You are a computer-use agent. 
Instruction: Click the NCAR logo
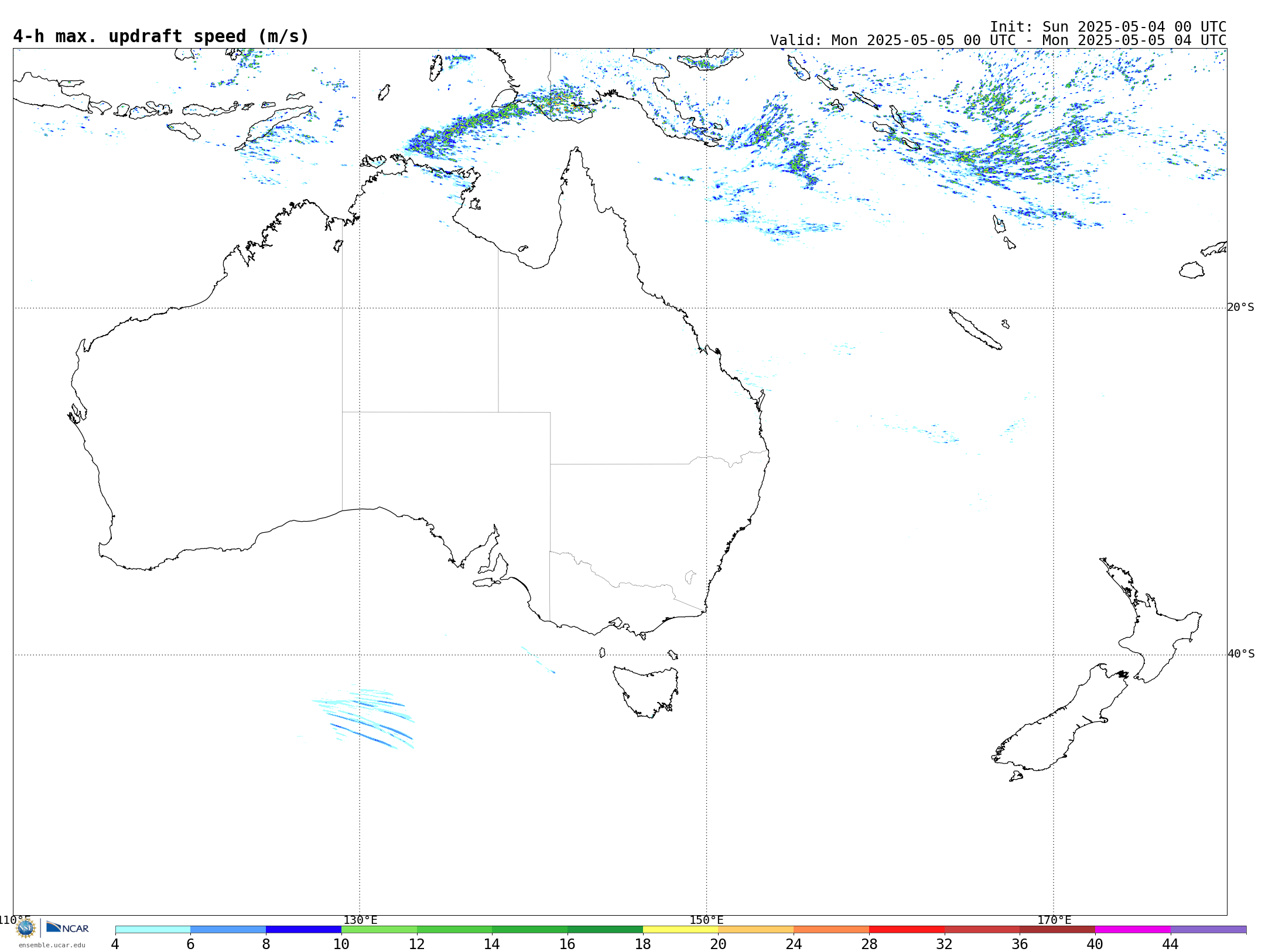[67, 927]
